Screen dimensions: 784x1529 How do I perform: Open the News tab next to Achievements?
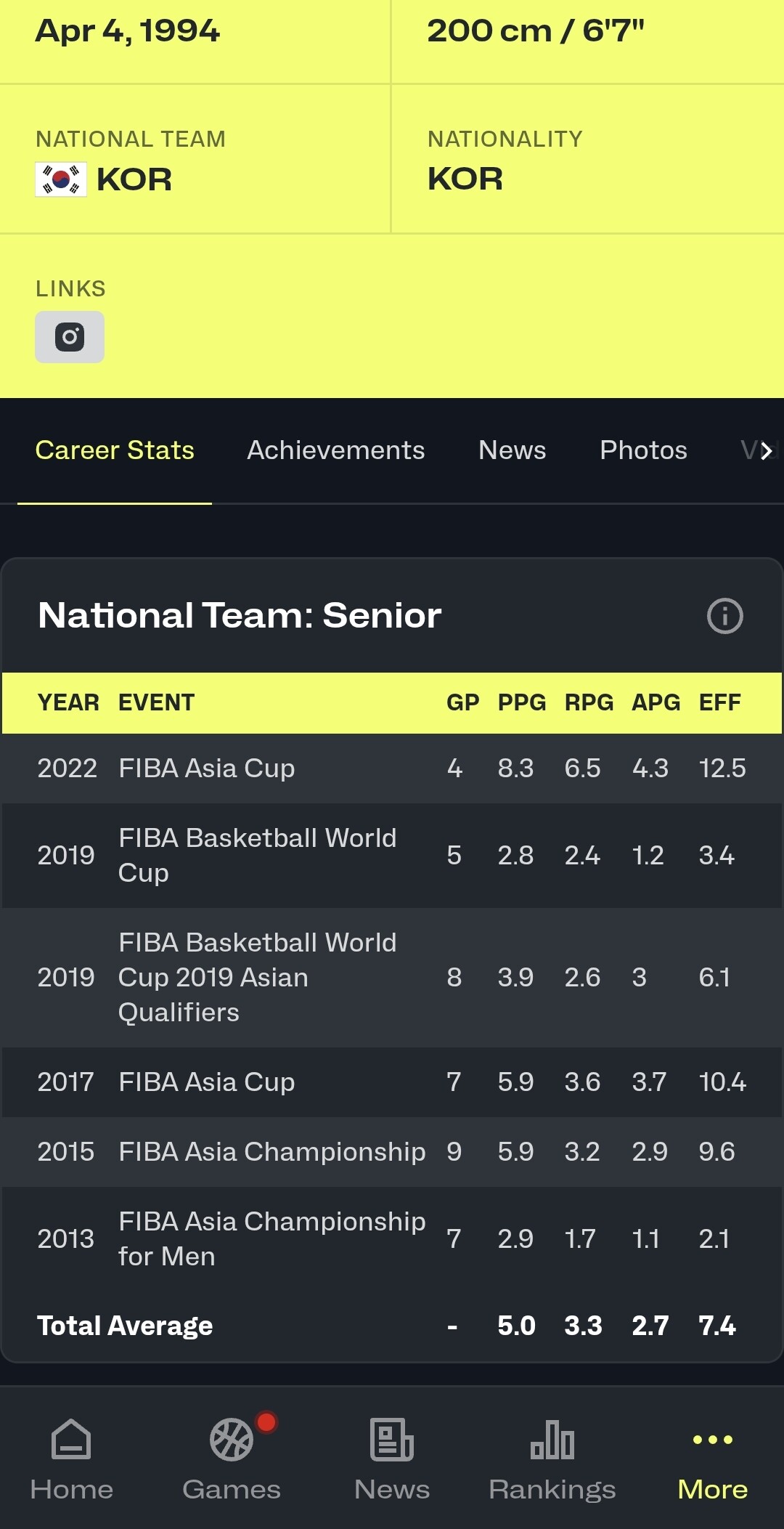click(x=512, y=450)
